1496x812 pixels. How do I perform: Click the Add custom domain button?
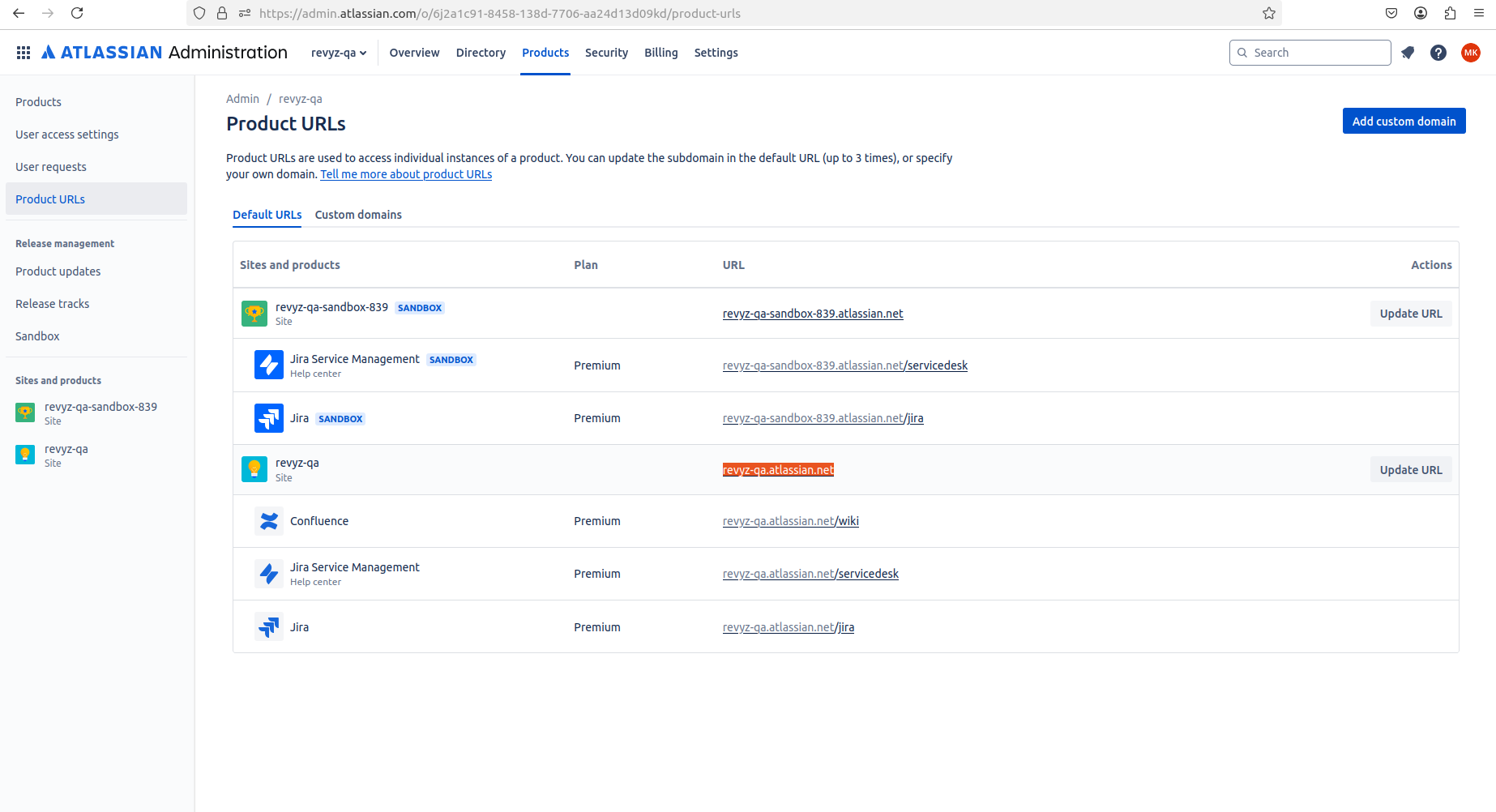click(x=1404, y=122)
